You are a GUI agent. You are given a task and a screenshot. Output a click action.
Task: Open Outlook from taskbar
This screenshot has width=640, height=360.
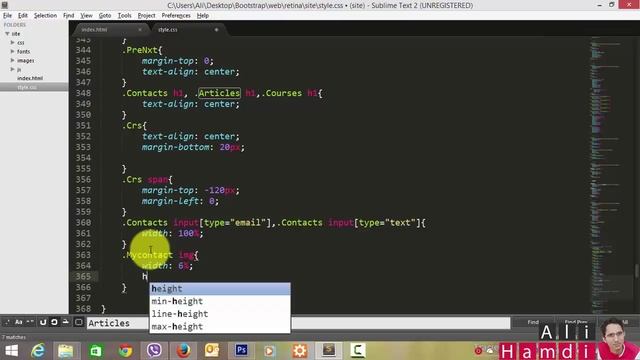coord(212,351)
